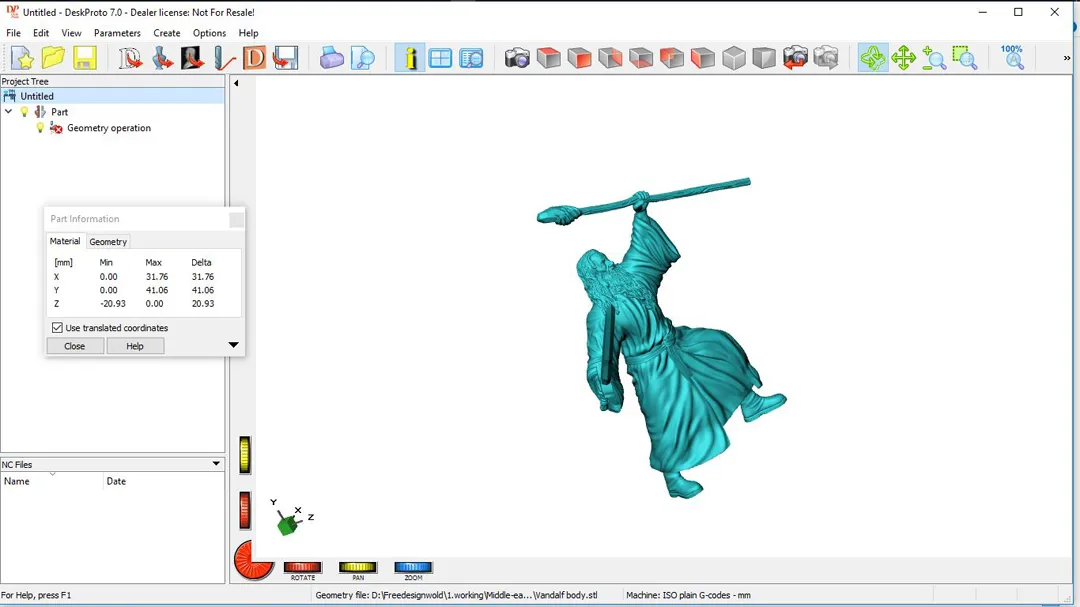This screenshot has width=1080, height=607.
Task: Select the plain dark gray cube view
Action: click(x=764, y=58)
